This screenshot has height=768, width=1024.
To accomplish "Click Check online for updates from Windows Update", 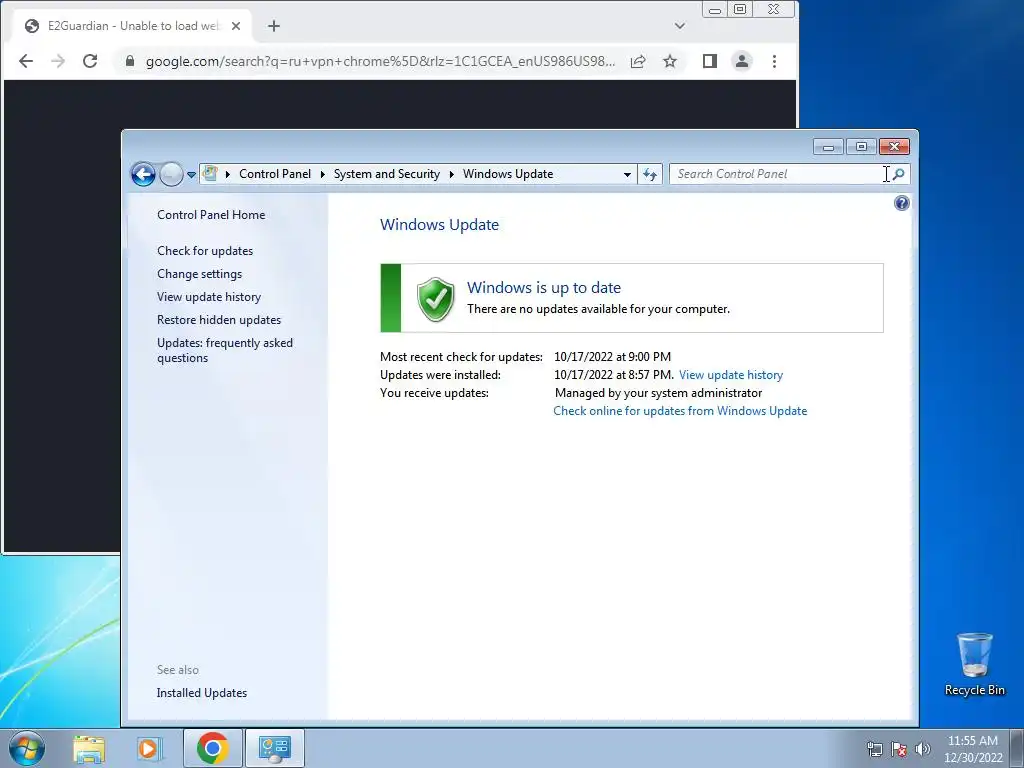I will 680,411.
